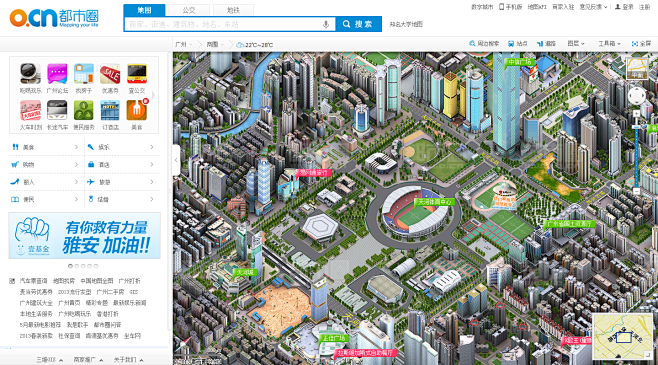Click the 雅安加油 banner image
658x365 pixels.
click(84, 235)
